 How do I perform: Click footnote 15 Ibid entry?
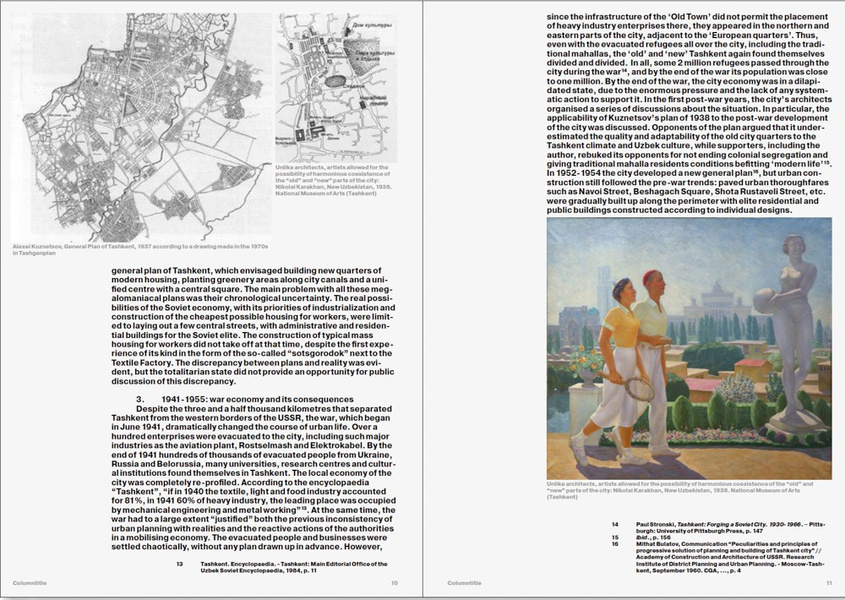pos(654,538)
